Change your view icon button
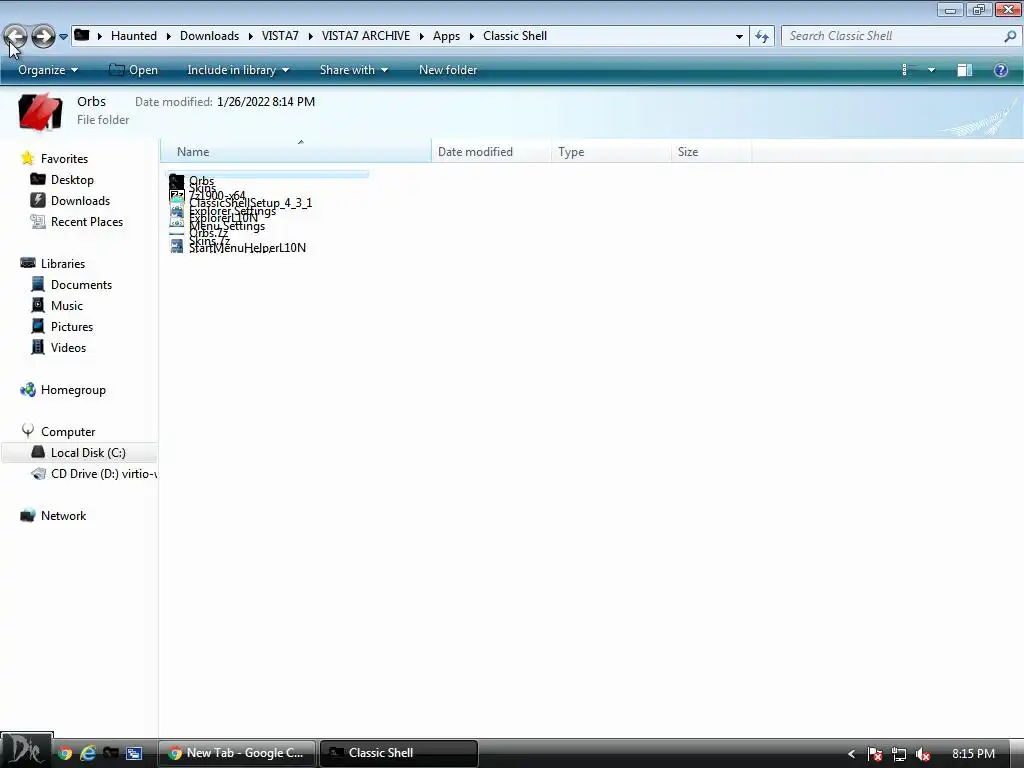The width and height of the screenshot is (1024, 768). [x=904, y=70]
